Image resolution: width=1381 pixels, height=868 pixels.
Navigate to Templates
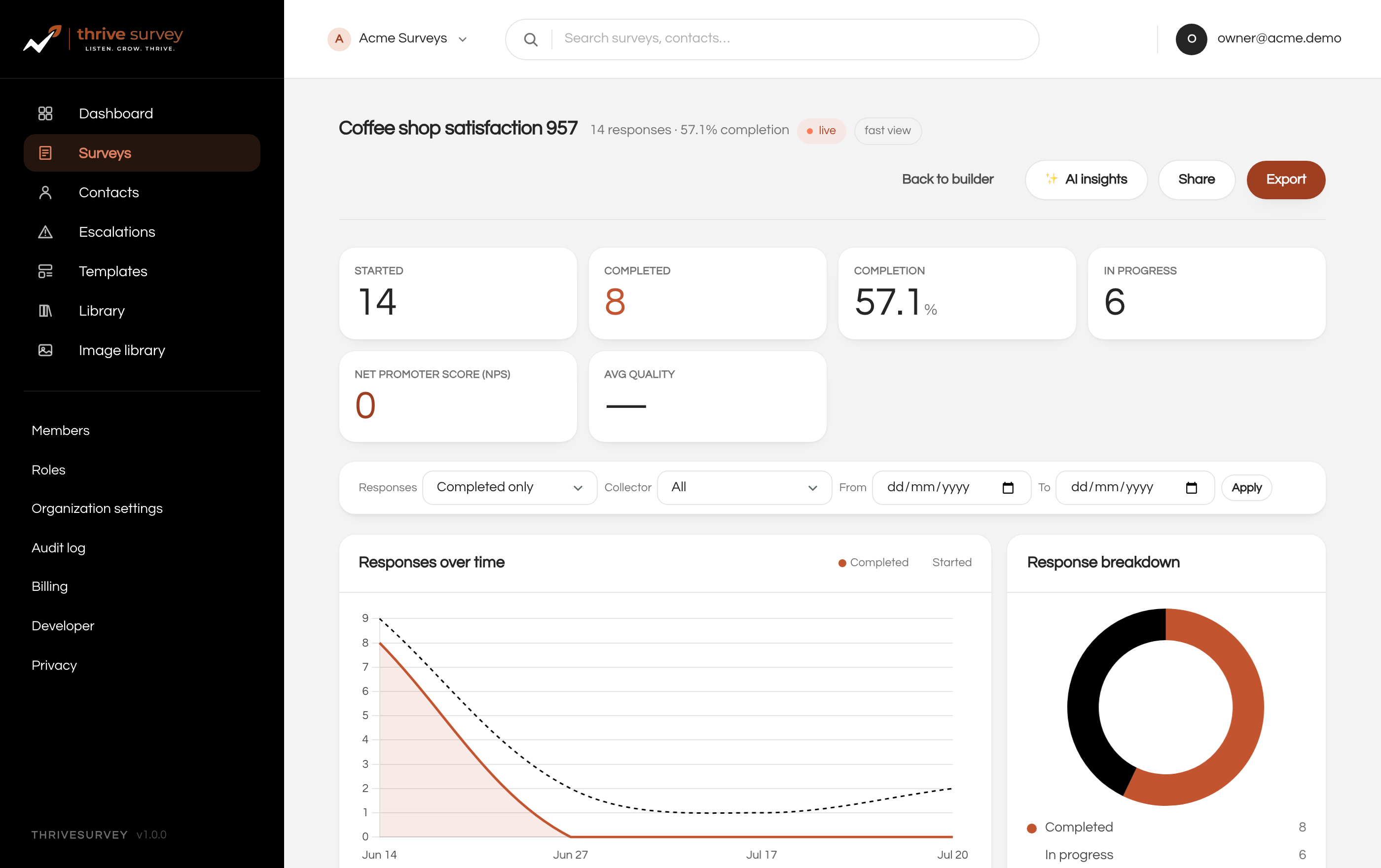point(142,271)
